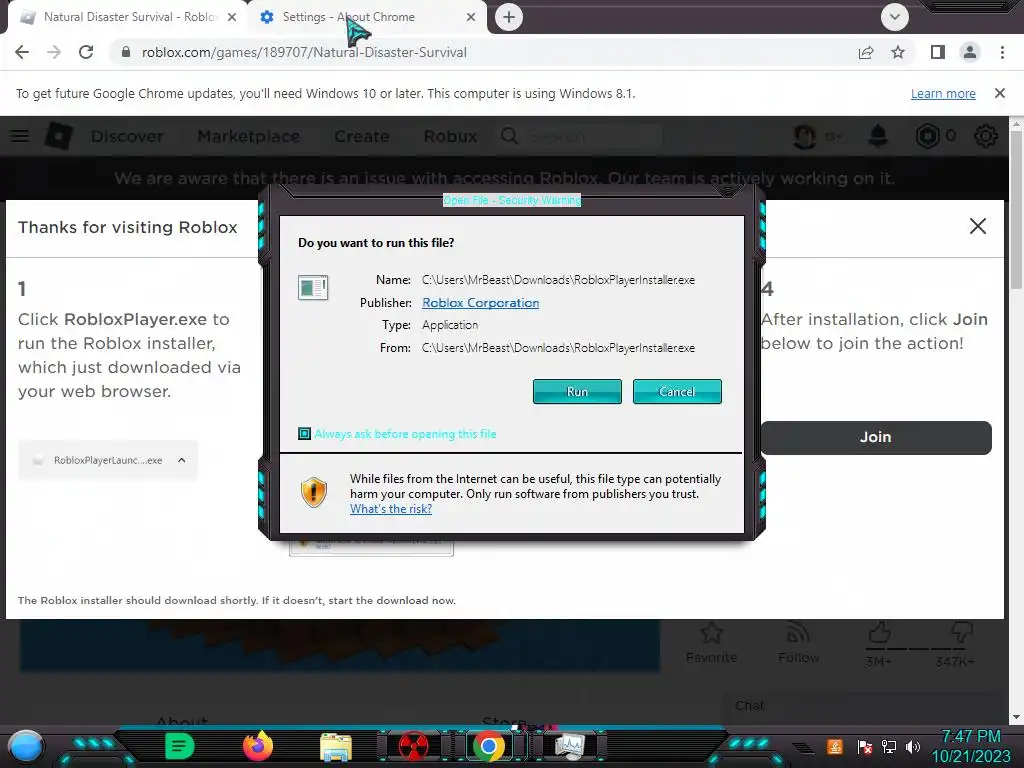The width and height of the screenshot is (1024, 768).
Task: Click the Join button
Action: click(876, 437)
